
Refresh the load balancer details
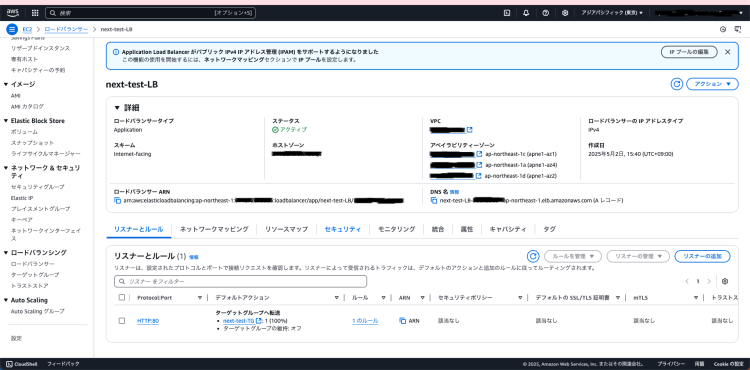[x=676, y=84]
